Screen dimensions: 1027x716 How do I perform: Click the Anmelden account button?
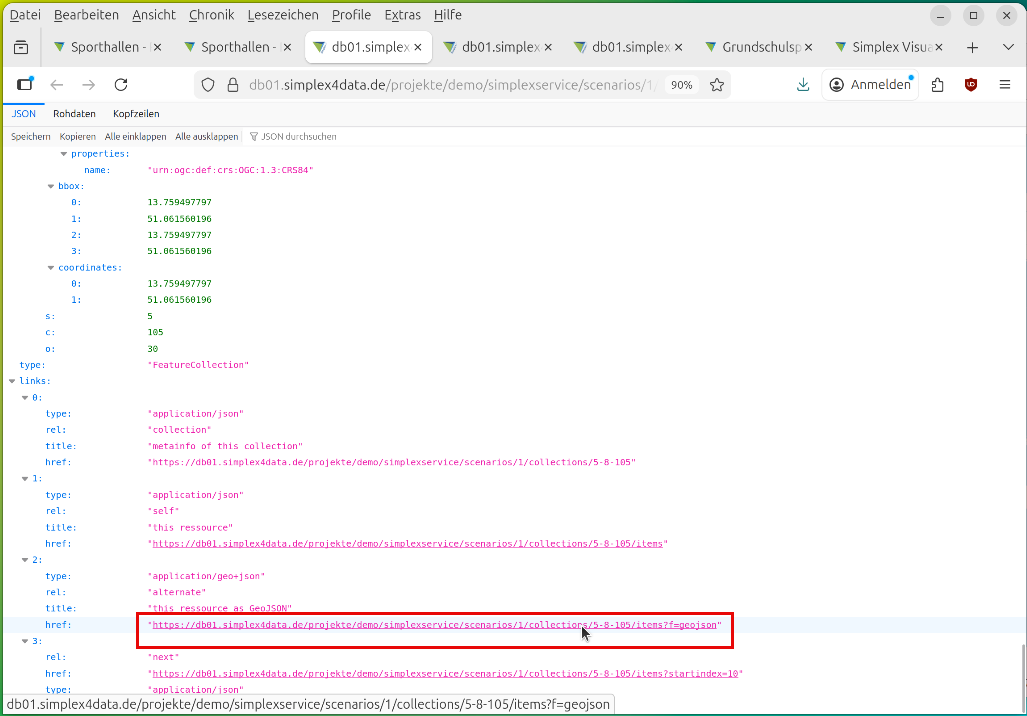tap(868, 85)
